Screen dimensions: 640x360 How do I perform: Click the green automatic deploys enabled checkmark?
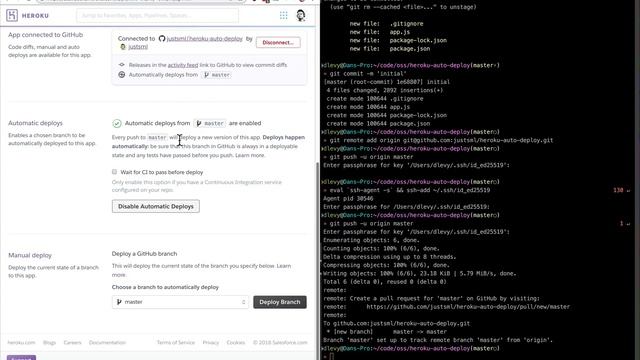(x=117, y=123)
